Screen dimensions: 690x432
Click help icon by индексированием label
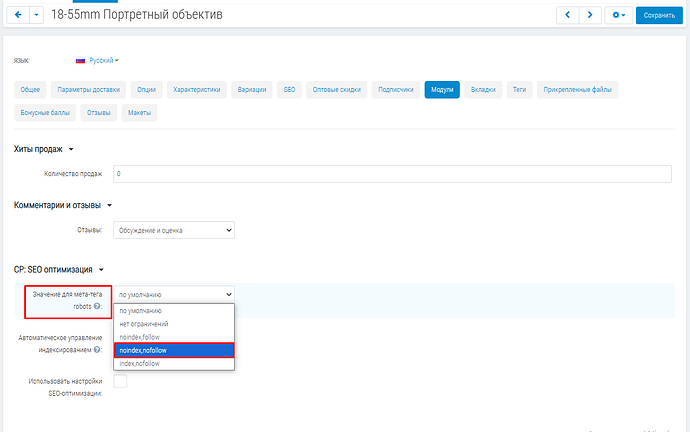[97, 350]
